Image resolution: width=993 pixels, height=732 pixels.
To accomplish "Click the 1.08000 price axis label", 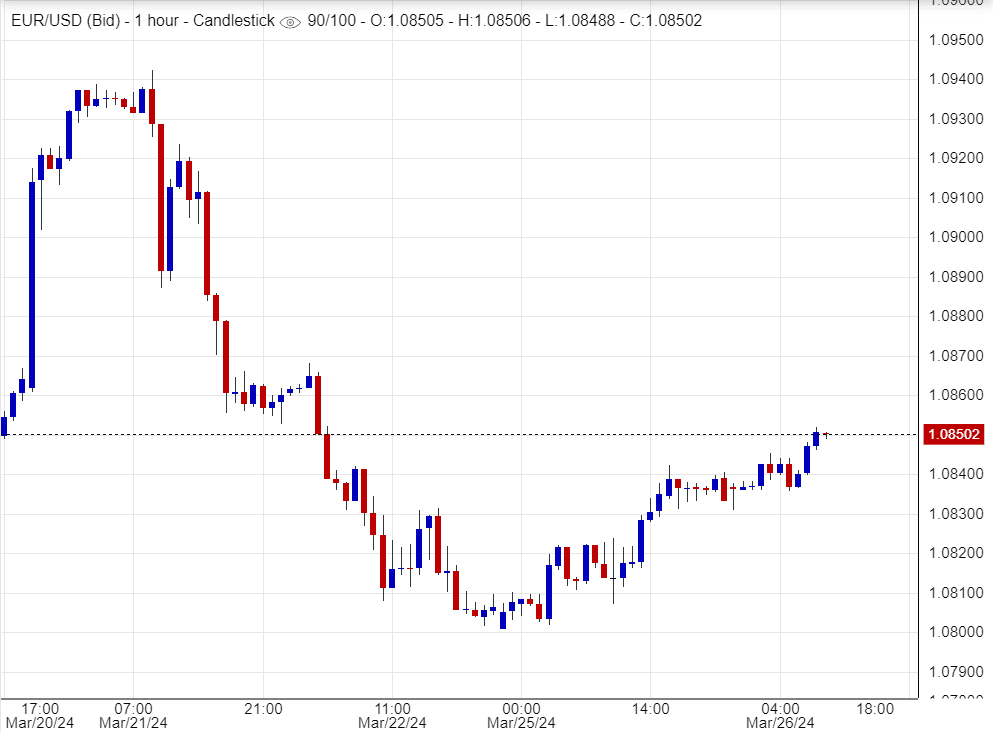I will pyautogui.click(x=955, y=632).
